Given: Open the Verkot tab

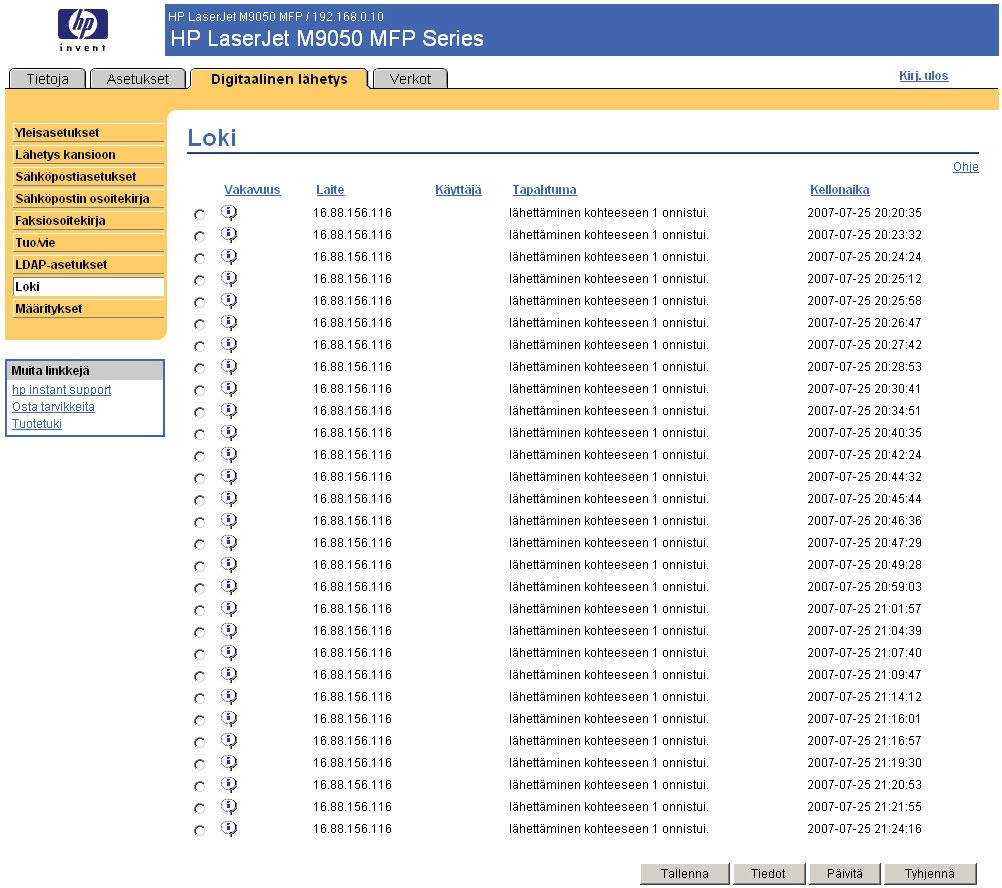Looking at the screenshot, I should [x=410, y=79].
